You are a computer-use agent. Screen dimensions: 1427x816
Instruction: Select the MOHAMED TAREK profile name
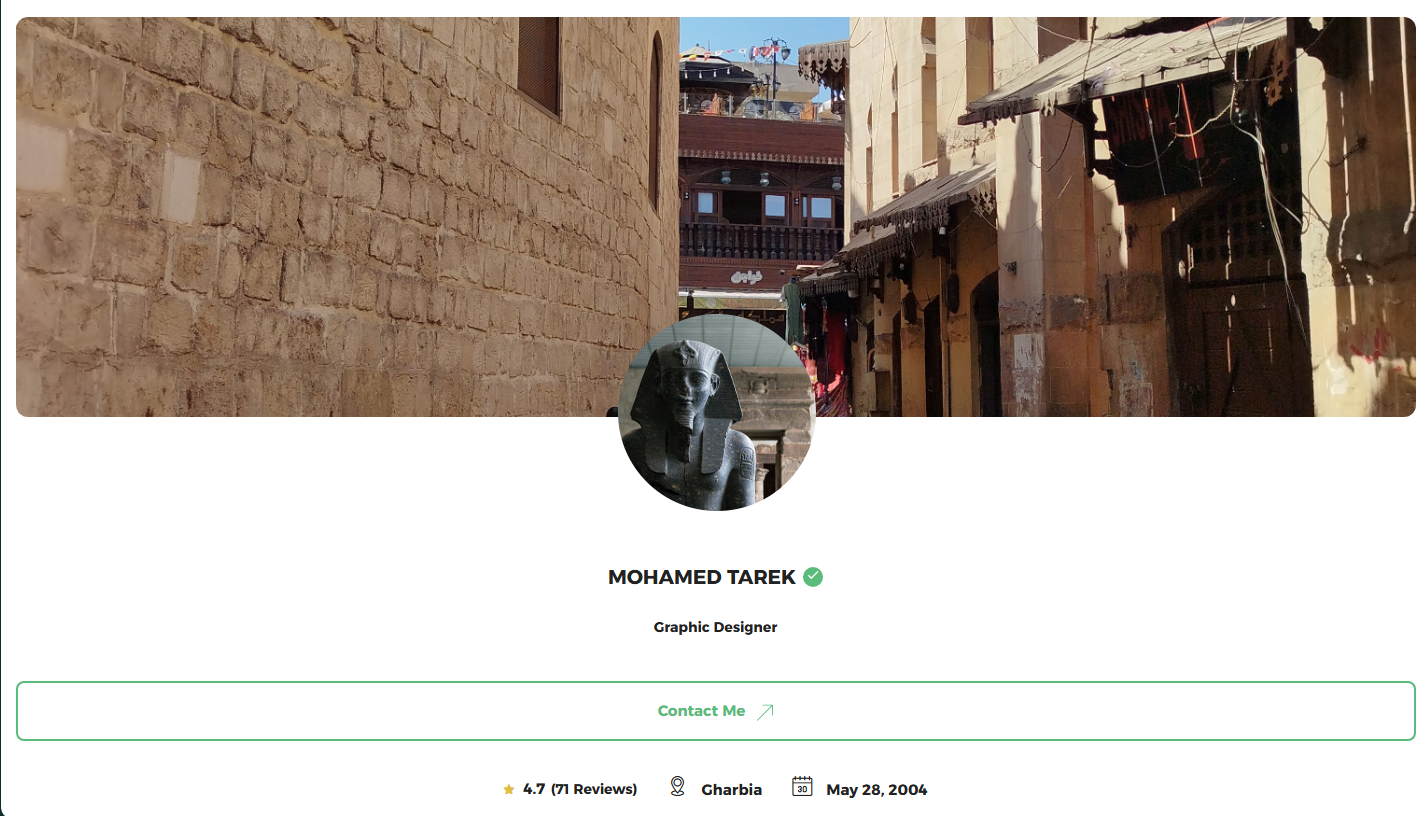[x=701, y=577]
